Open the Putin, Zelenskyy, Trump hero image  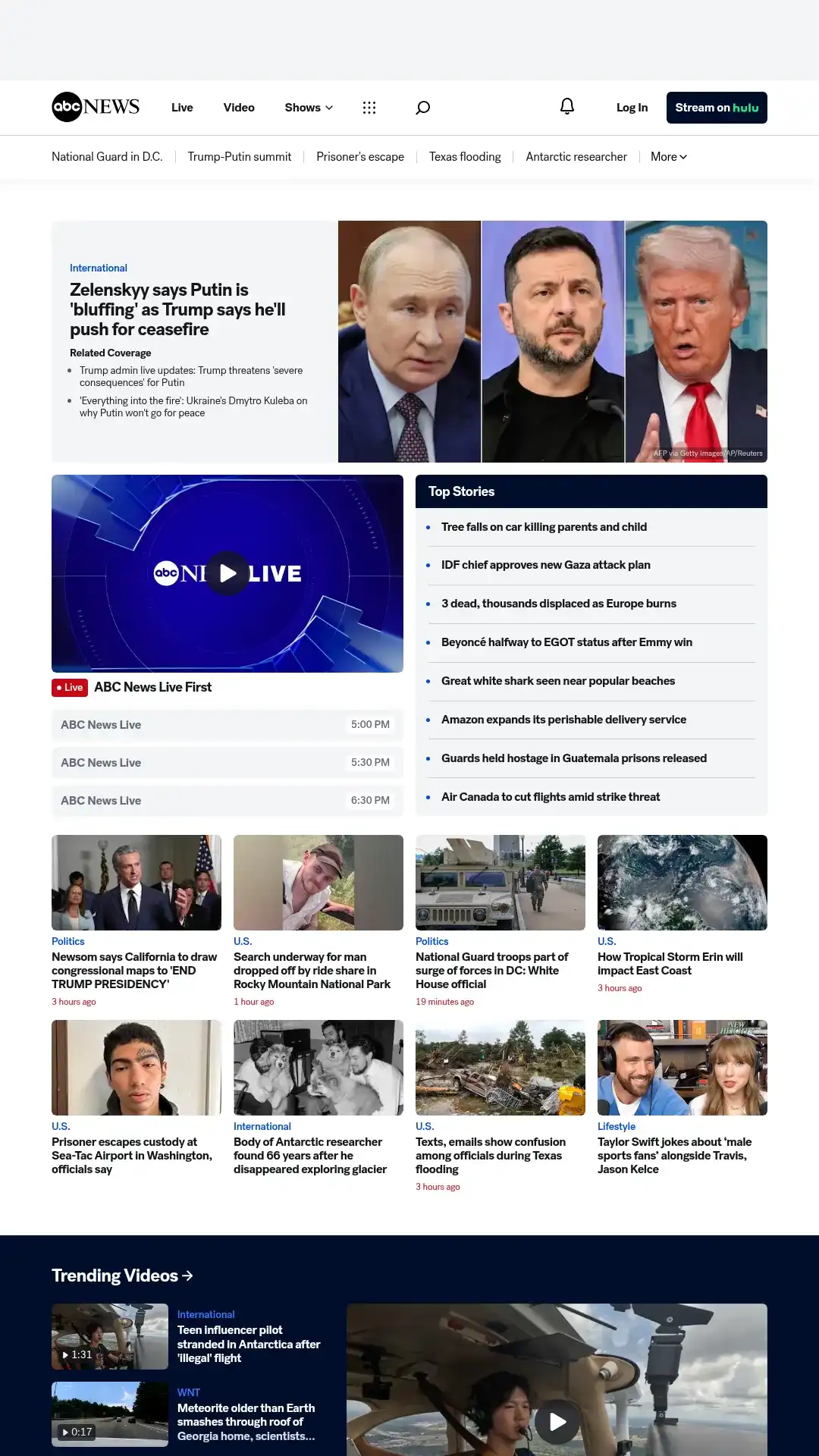[553, 341]
